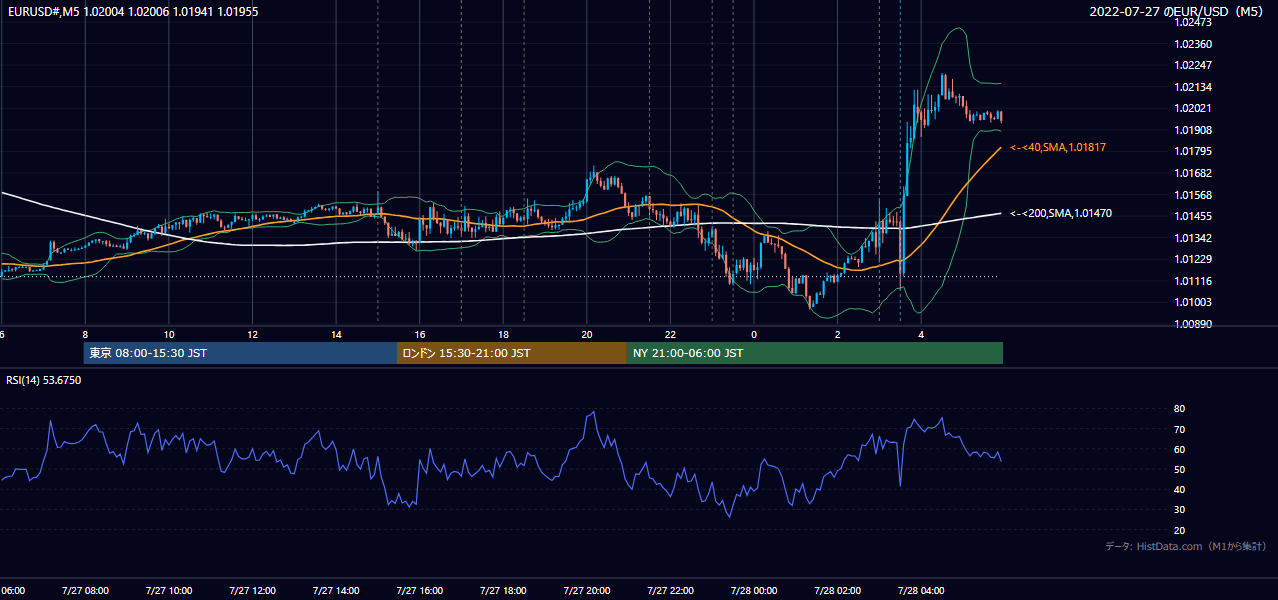Click the 7/27 14:00 bottom axis label
Image resolution: width=1278 pixels, height=600 pixels.
pyautogui.click(x=337, y=590)
